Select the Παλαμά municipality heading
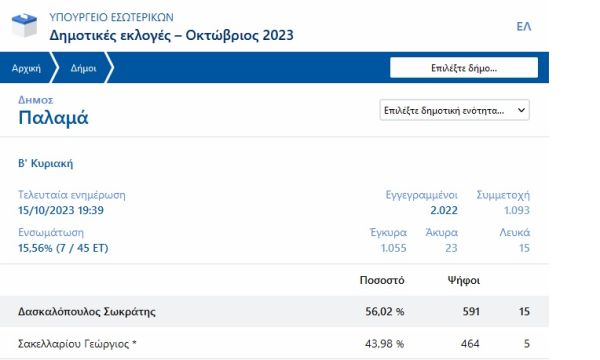The height and width of the screenshot is (360, 600). click(53, 117)
